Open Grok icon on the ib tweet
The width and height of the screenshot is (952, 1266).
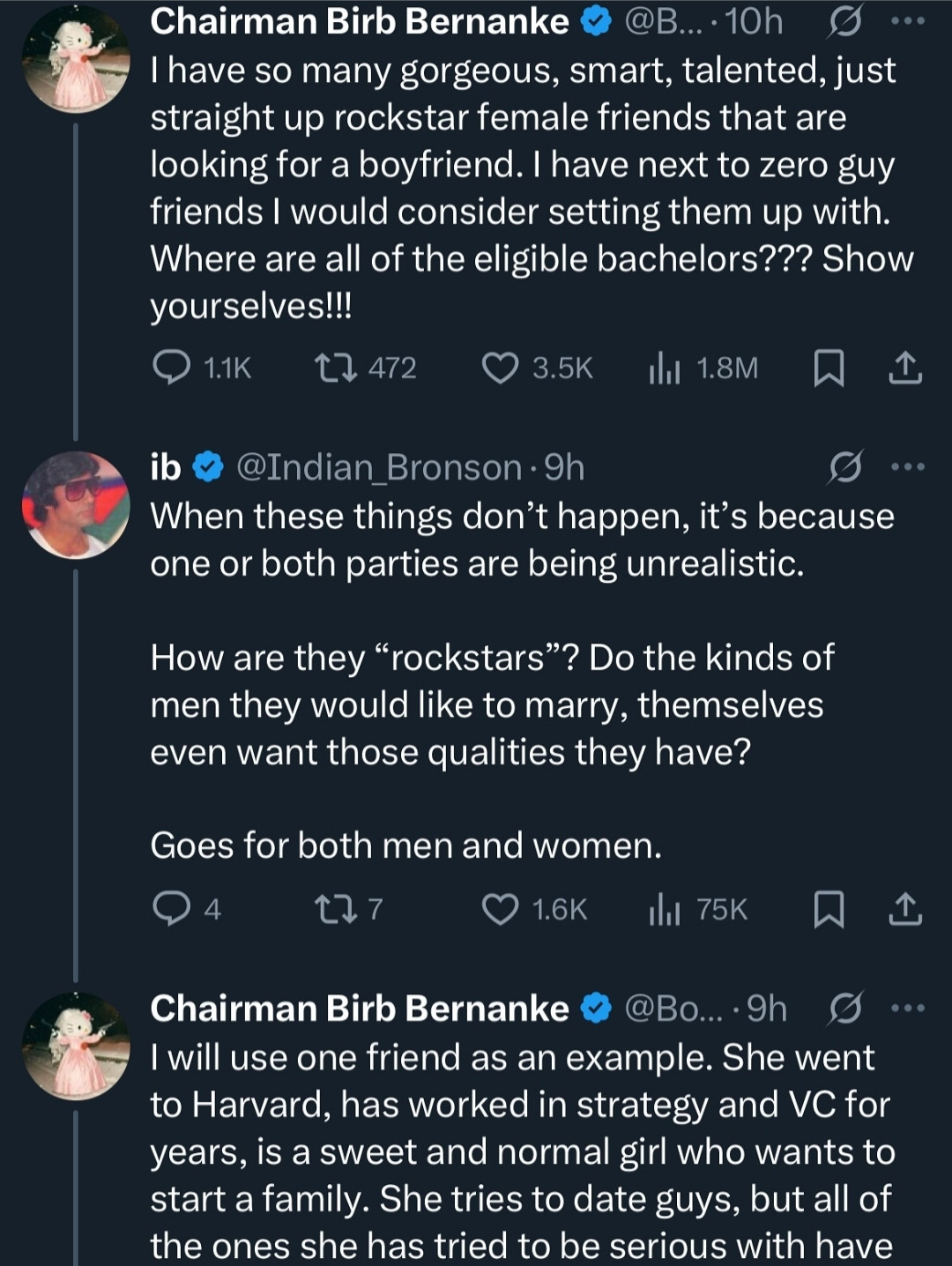click(844, 467)
